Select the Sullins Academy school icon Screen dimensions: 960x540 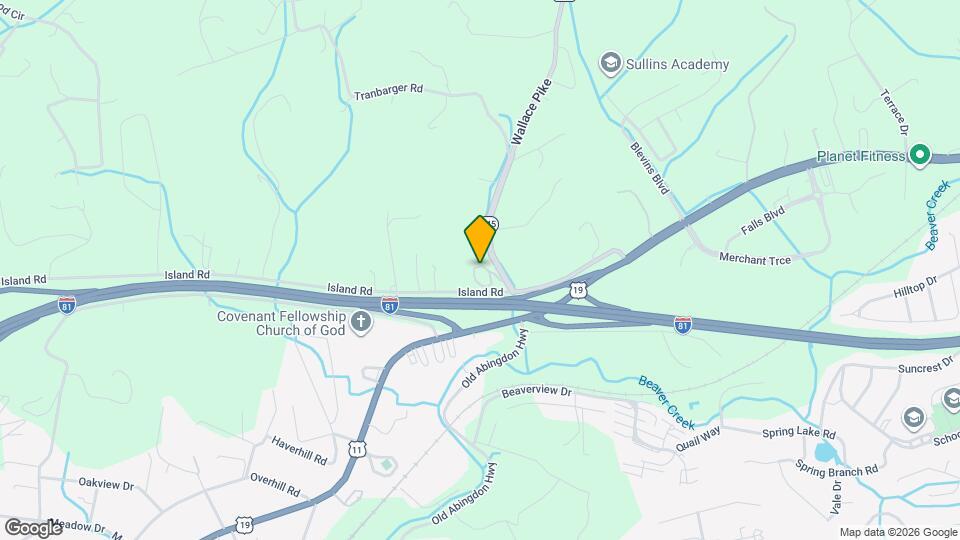(610, 64)
